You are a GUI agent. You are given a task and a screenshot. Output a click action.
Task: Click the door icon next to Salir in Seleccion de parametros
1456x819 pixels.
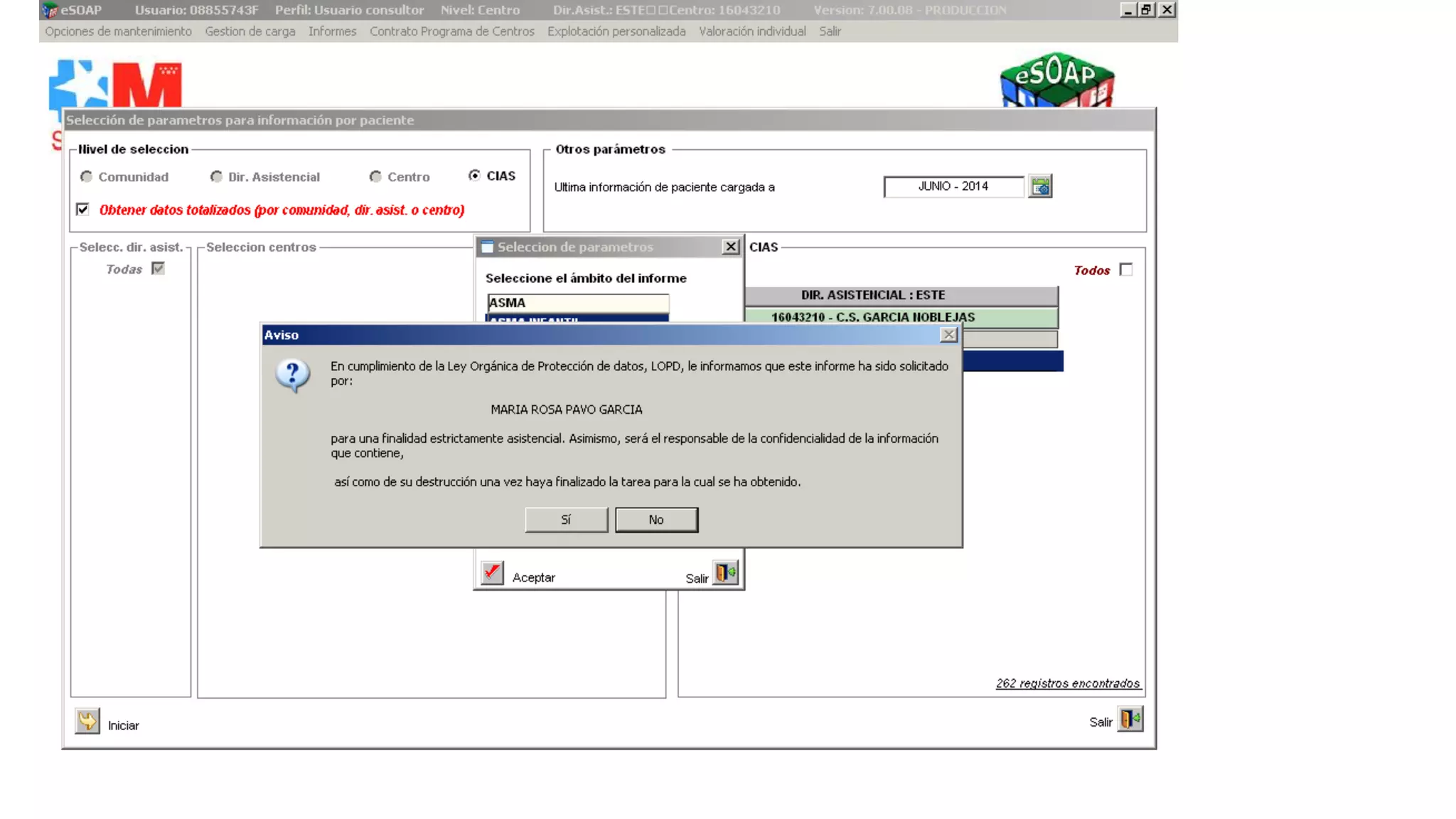point(726,573)
